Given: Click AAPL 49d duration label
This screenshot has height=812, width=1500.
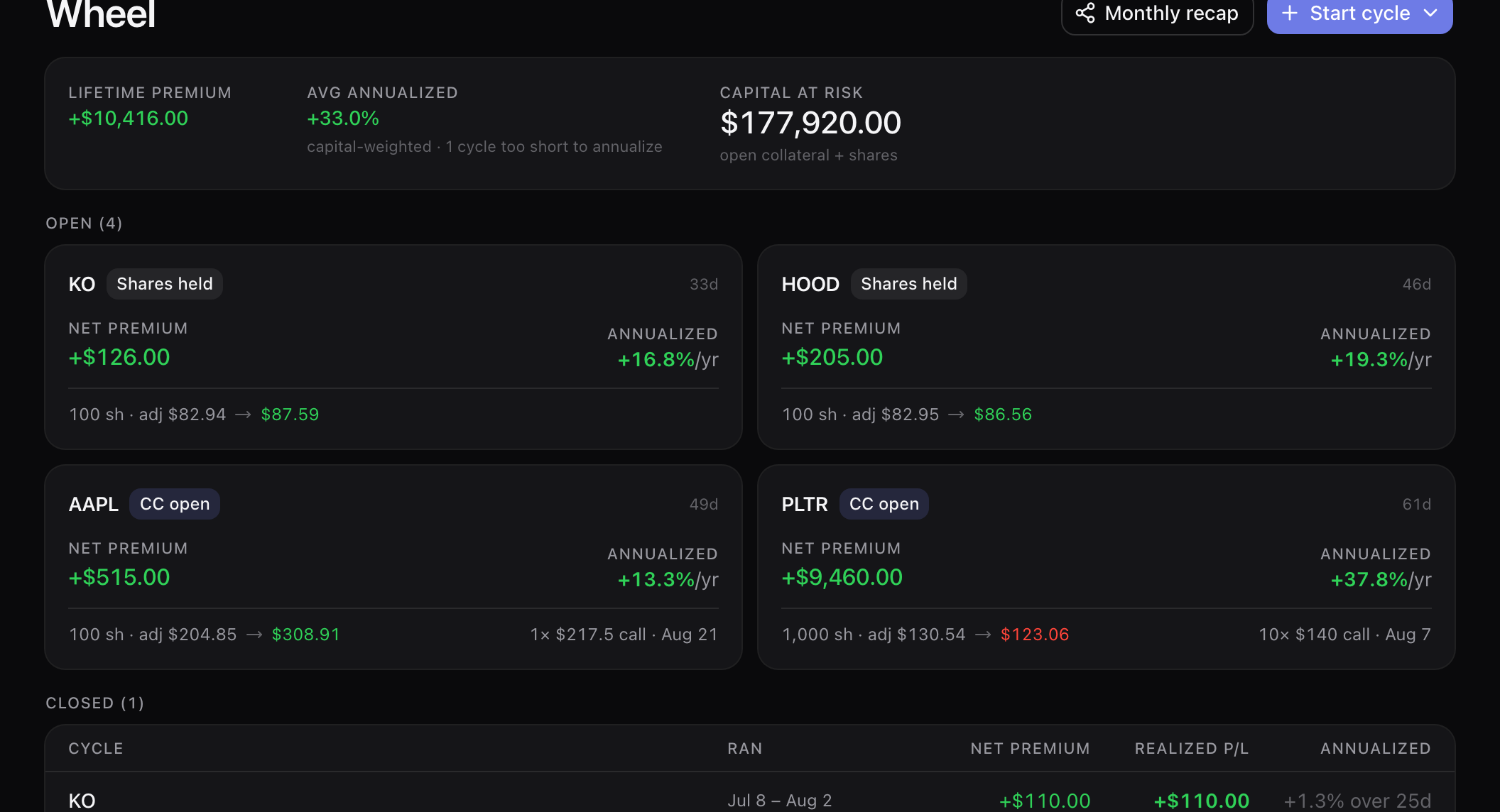Looking at the screenshot, I should coord(704,504).
